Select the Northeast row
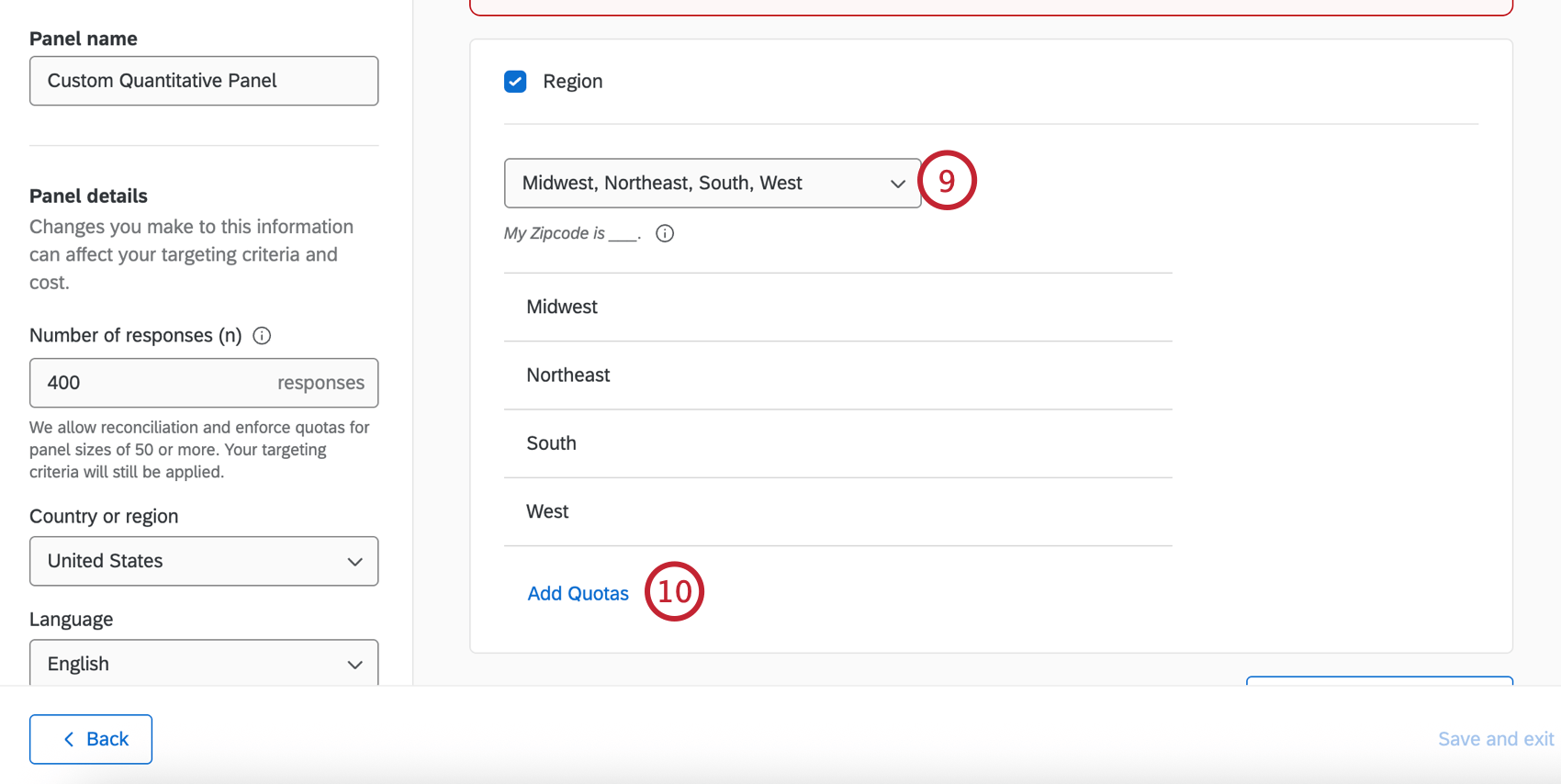1561x784 pixels. pos(838,375)
